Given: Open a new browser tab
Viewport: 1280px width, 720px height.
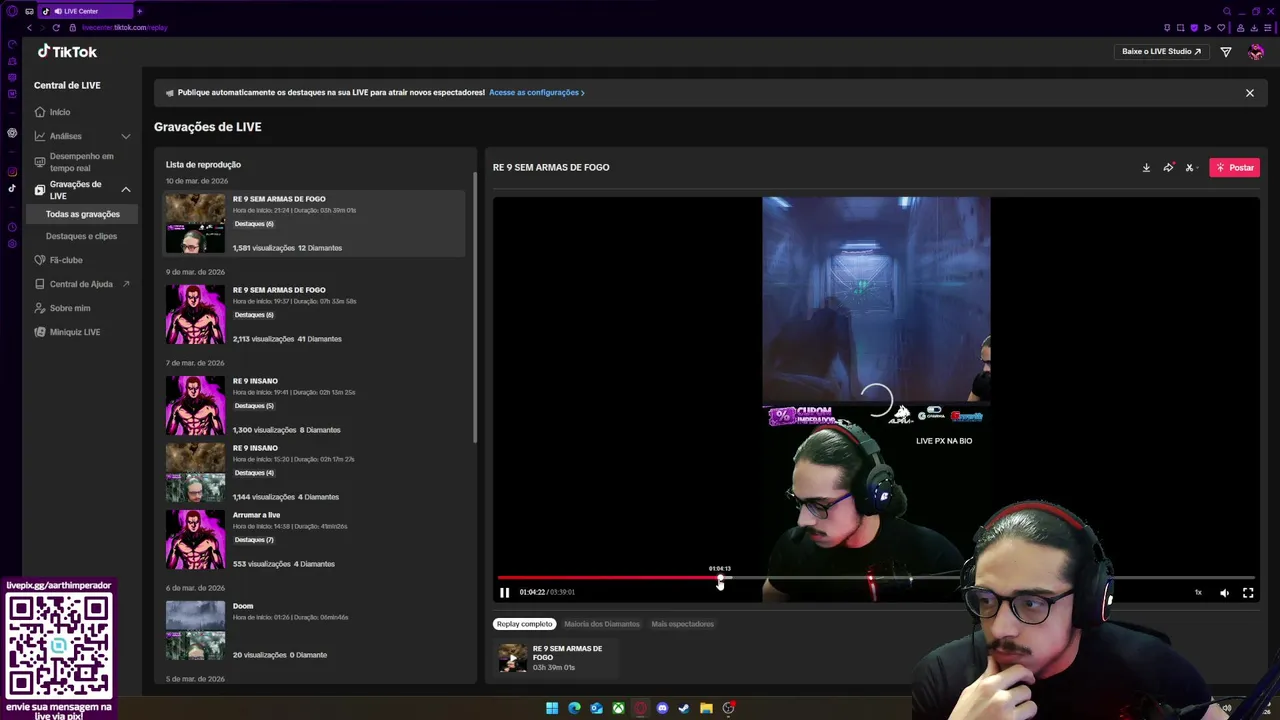Looking at the screenshot, I should point(139,11).
